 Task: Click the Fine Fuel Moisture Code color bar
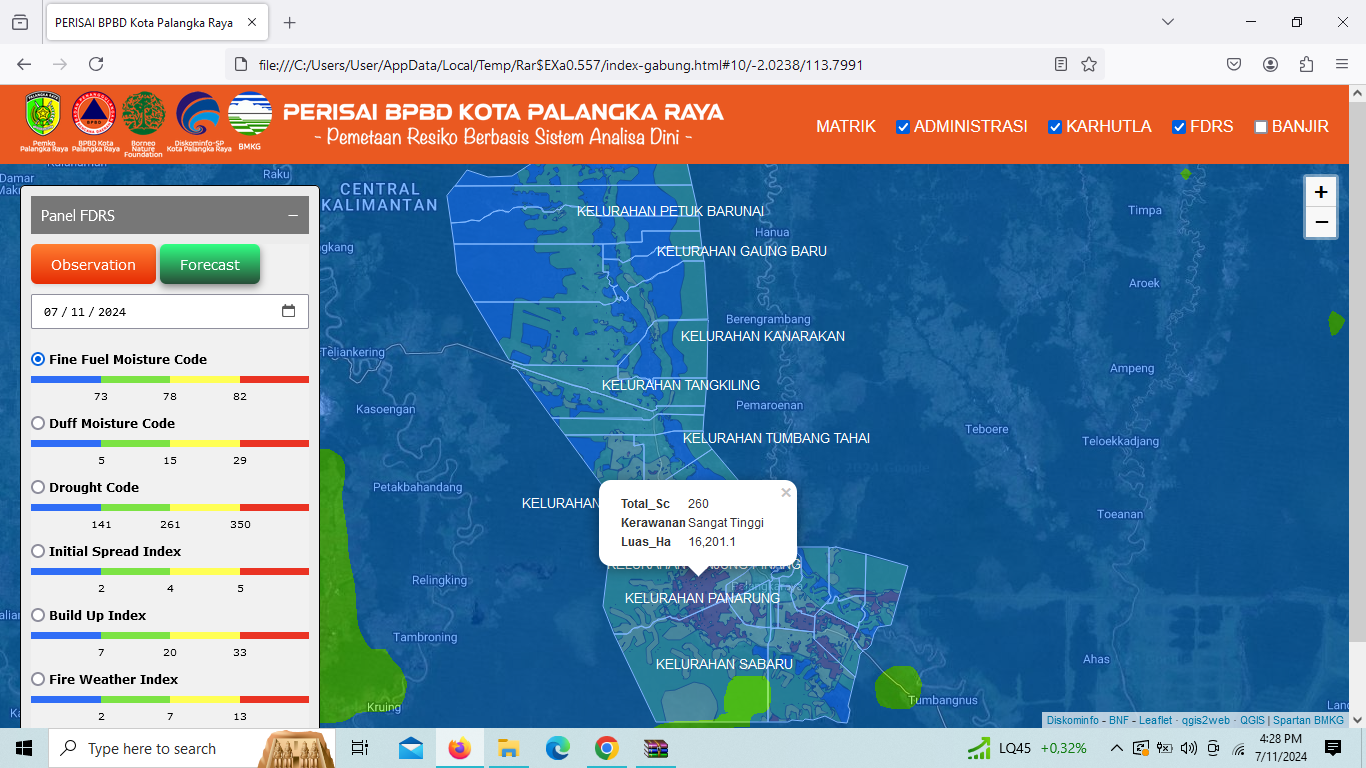170,379
